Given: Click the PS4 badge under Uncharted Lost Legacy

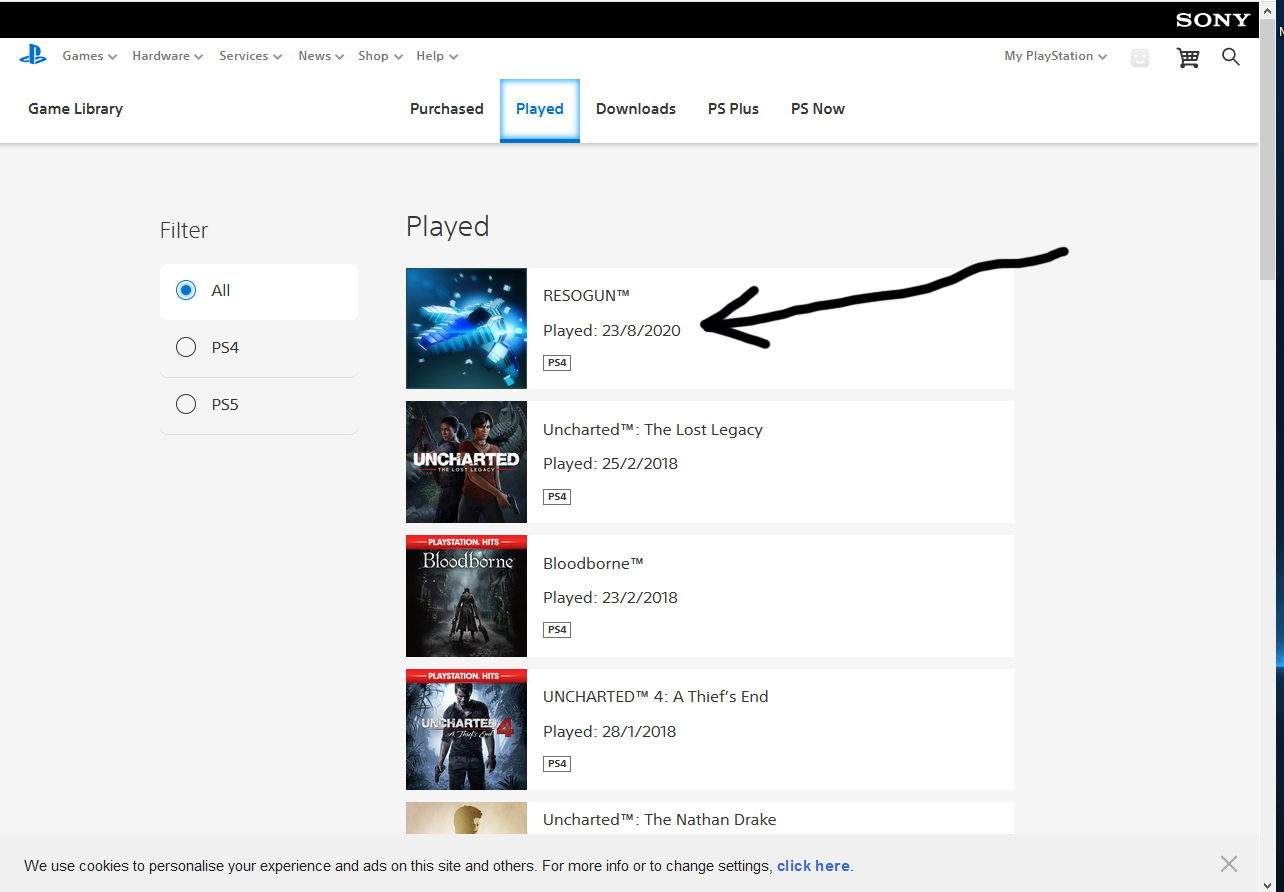Looking at the screenshot, I should coord(557,497).
